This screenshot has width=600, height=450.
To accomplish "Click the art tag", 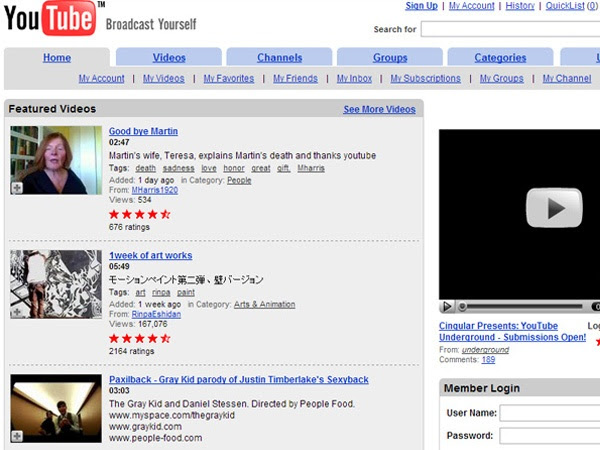I will [x=140, y=292].
